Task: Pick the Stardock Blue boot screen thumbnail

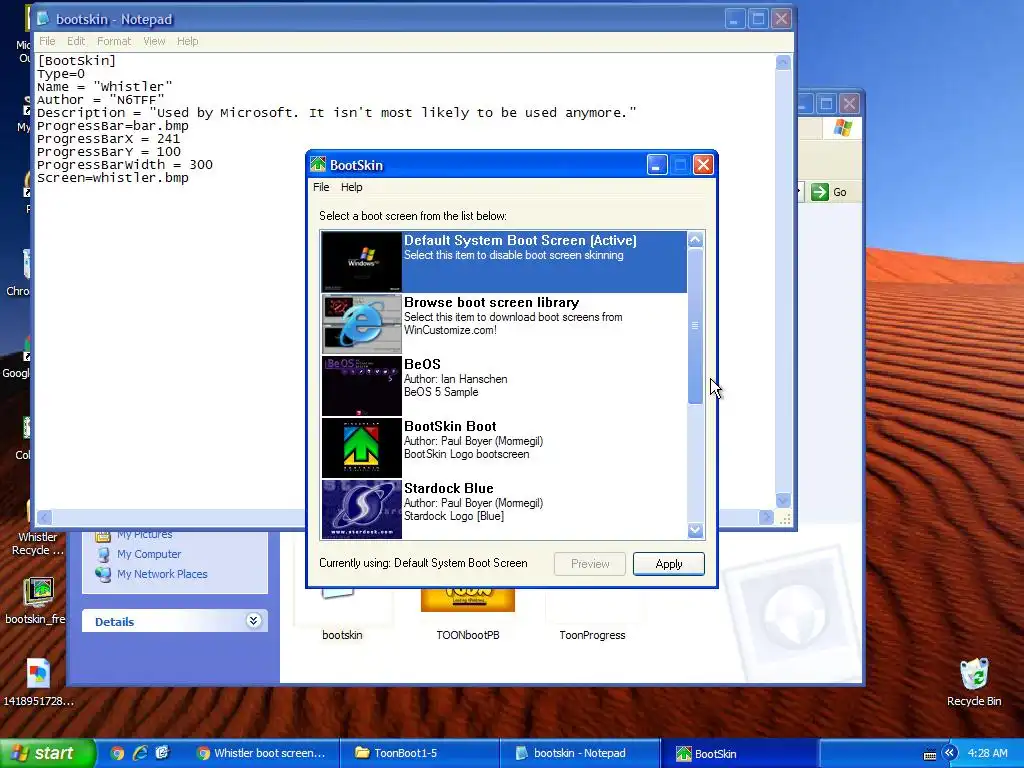Action: coord(362,509)
